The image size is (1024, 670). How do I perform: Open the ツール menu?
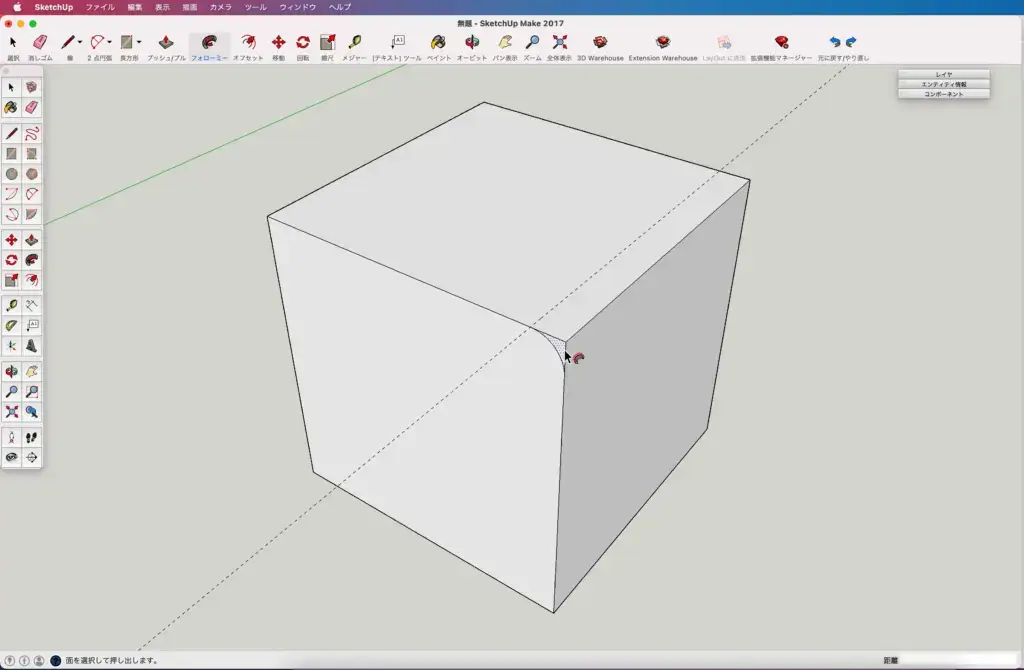[255, 7]
